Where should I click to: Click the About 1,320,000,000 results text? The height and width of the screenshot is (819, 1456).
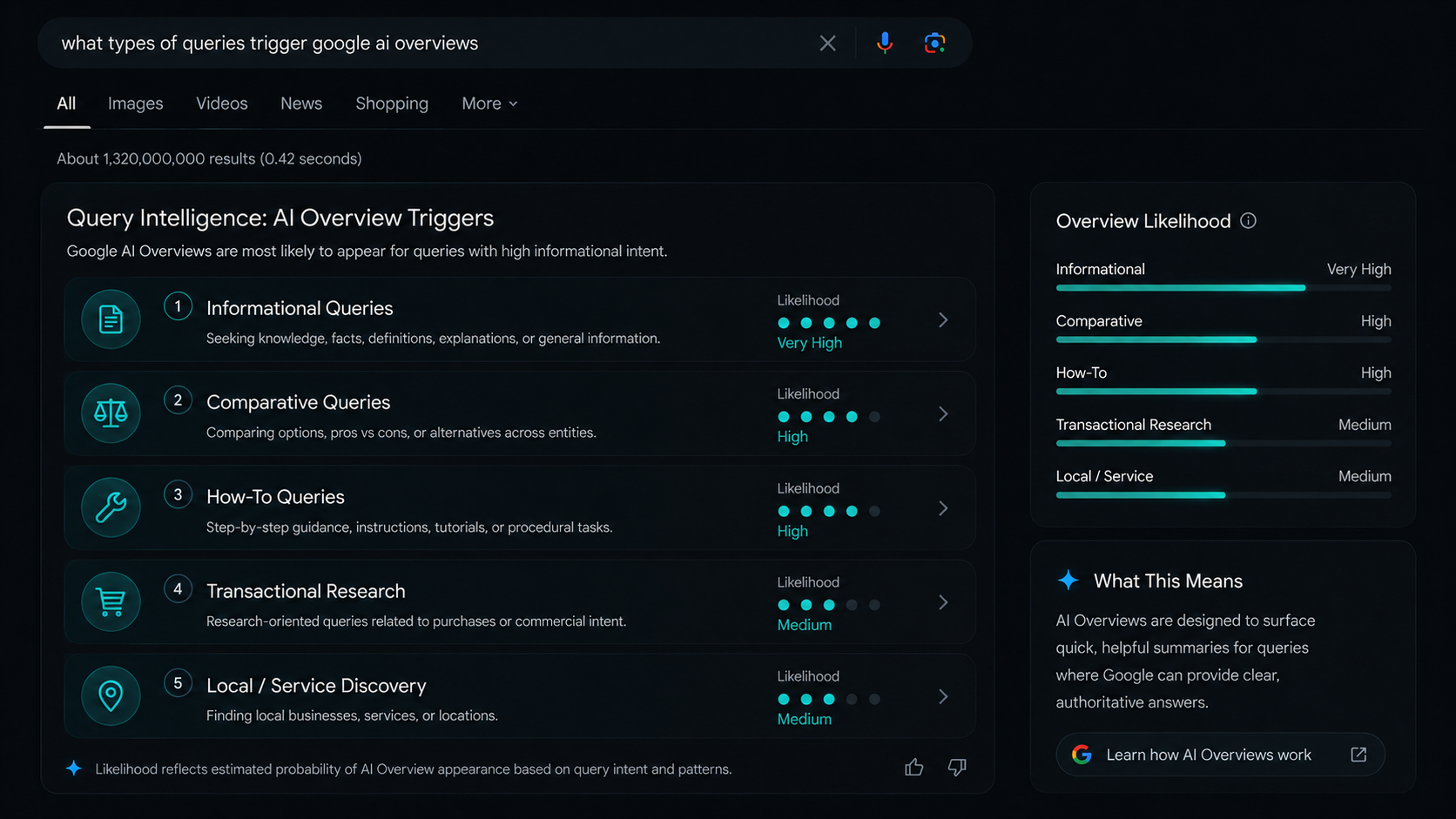(209, 158)
